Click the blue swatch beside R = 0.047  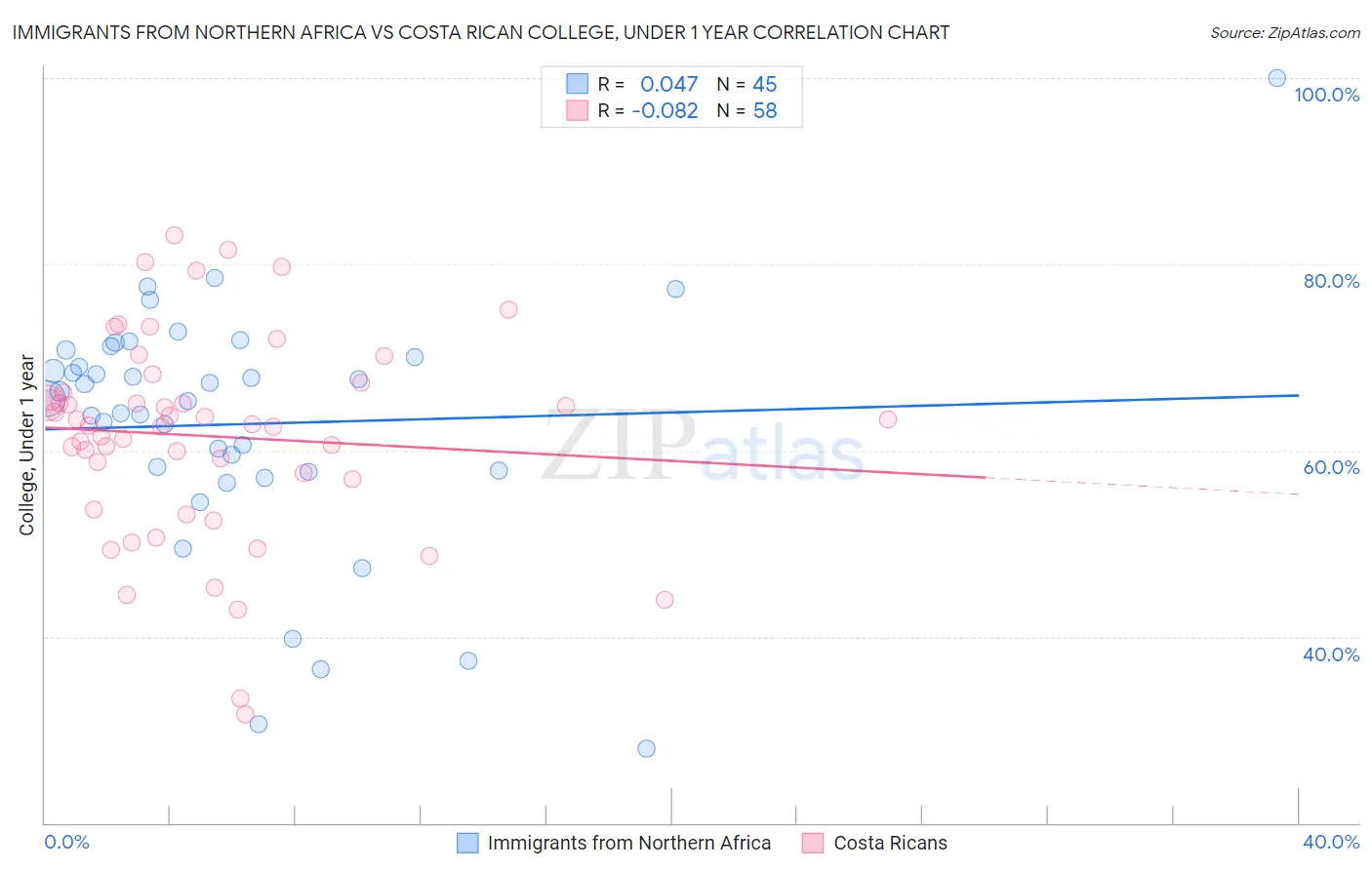point(577,85)
